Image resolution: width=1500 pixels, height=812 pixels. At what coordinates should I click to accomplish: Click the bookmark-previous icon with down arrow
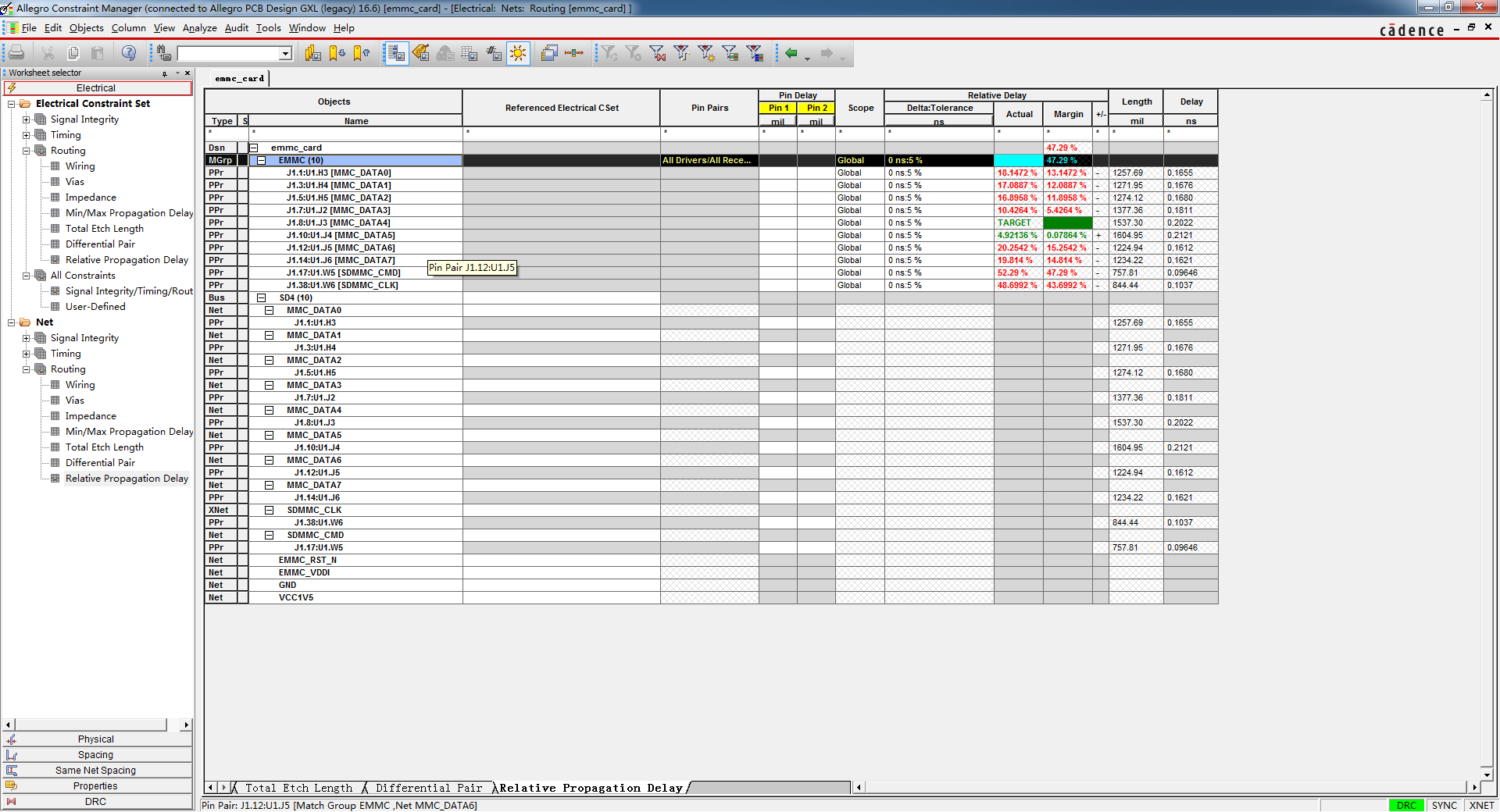pyautogui.click(x=337, y=53)
